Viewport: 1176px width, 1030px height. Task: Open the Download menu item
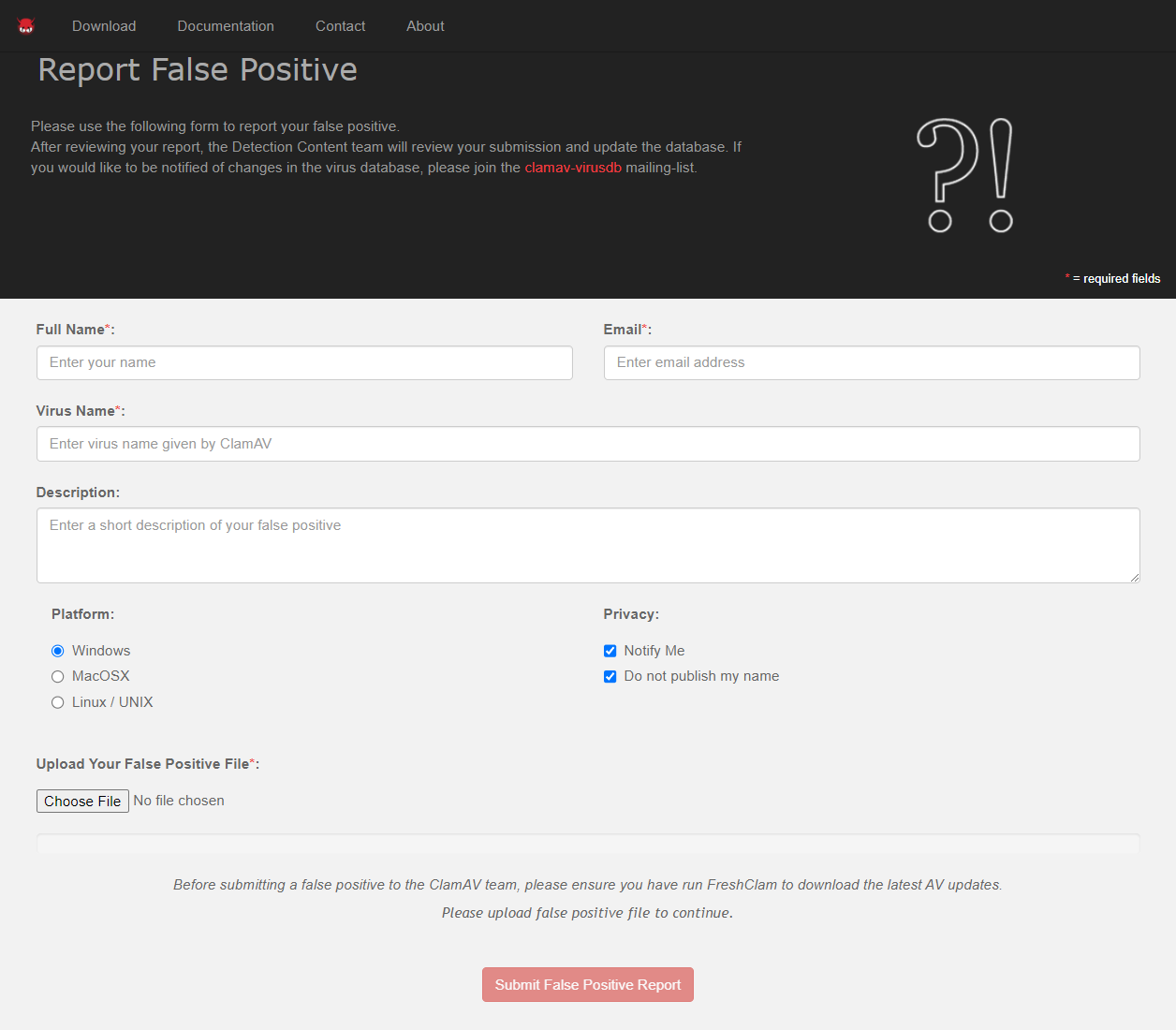pyautogui.click(x=103, y=25)
